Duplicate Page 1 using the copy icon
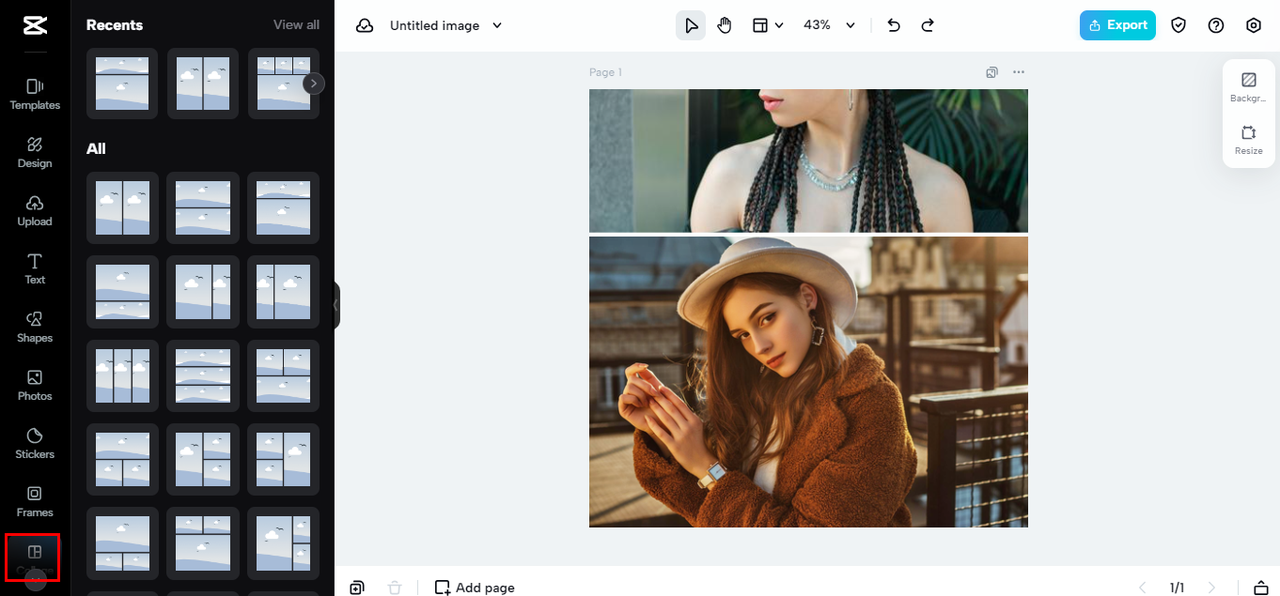Screen dimensions: 1280x596 coord(992,72)
